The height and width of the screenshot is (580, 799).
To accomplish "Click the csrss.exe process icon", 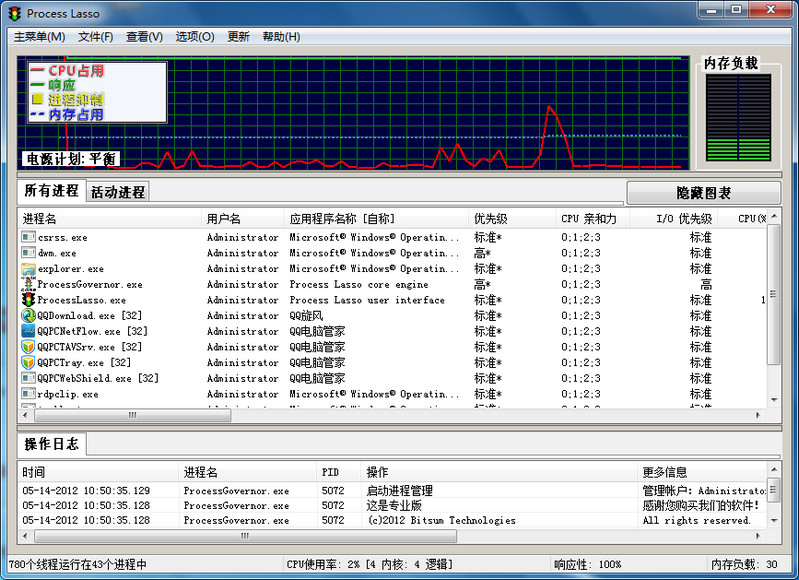I will click(29, 237).
